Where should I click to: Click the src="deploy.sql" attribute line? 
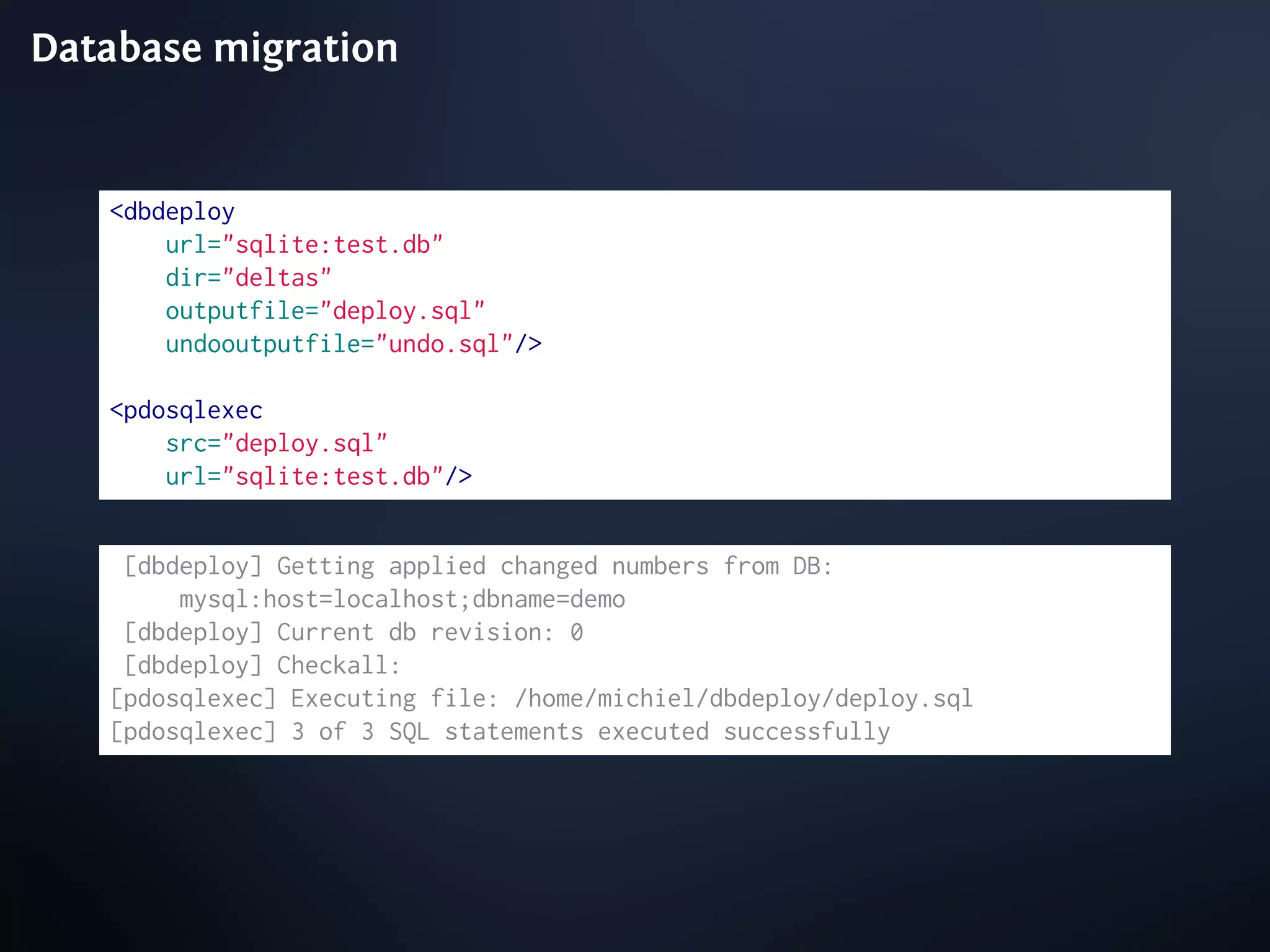tap(277, 443)
